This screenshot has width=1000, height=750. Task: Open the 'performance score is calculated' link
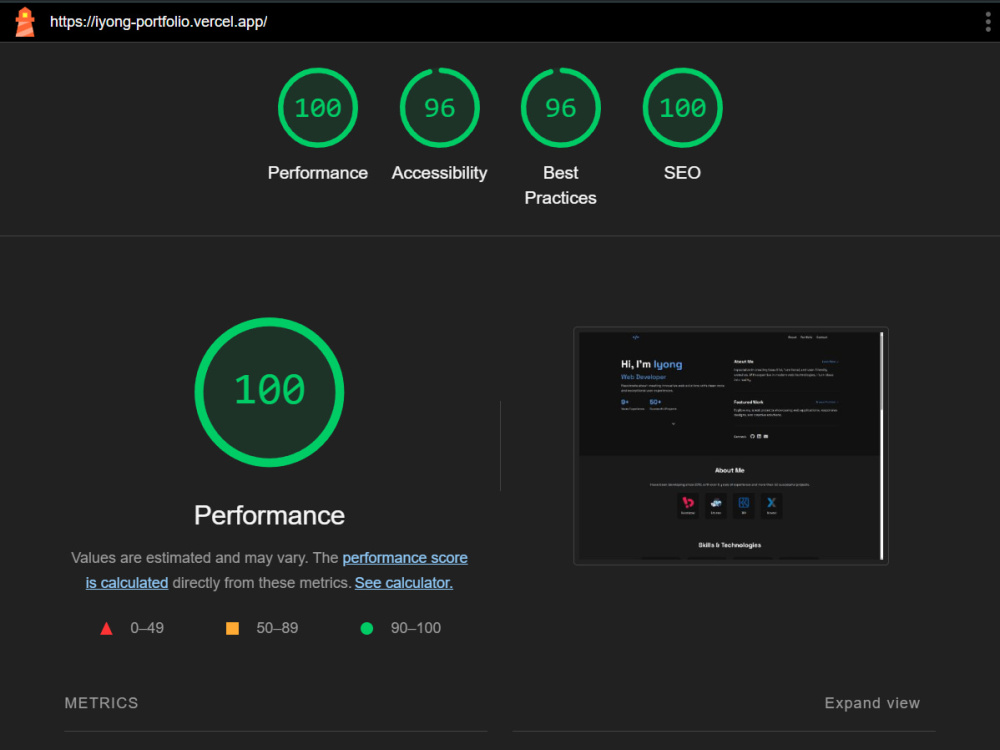pyautogui.click(x=405, y=558)
